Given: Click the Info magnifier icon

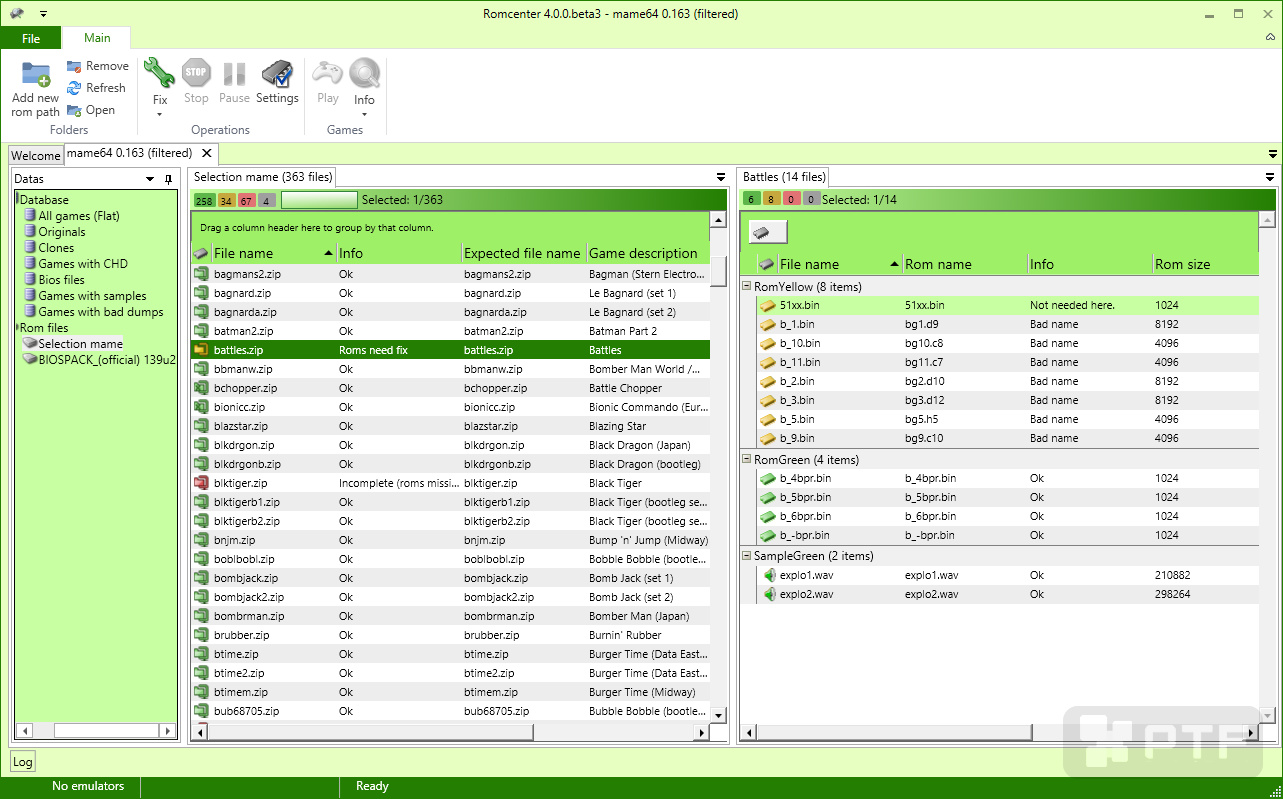Looking at the screenshot, I should point(364,74).
